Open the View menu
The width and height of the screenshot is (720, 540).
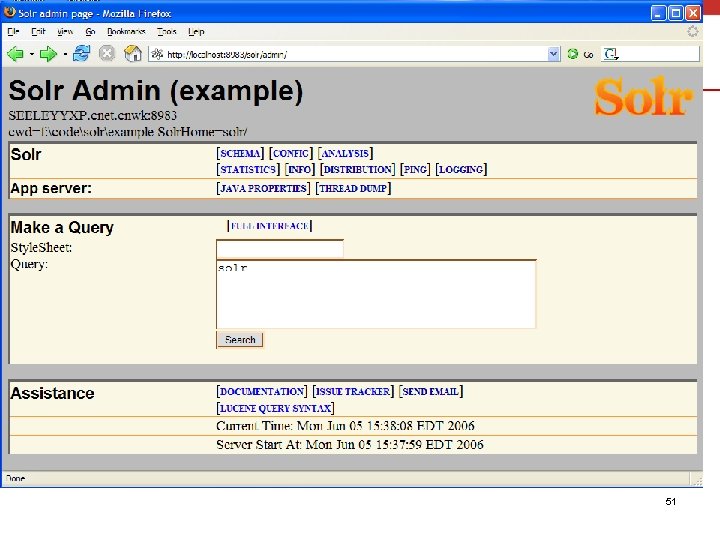(x=65, y=32)
